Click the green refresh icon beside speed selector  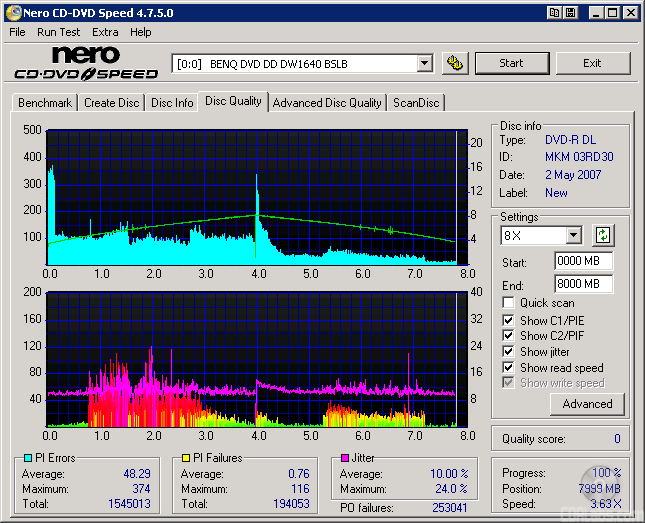602,236
